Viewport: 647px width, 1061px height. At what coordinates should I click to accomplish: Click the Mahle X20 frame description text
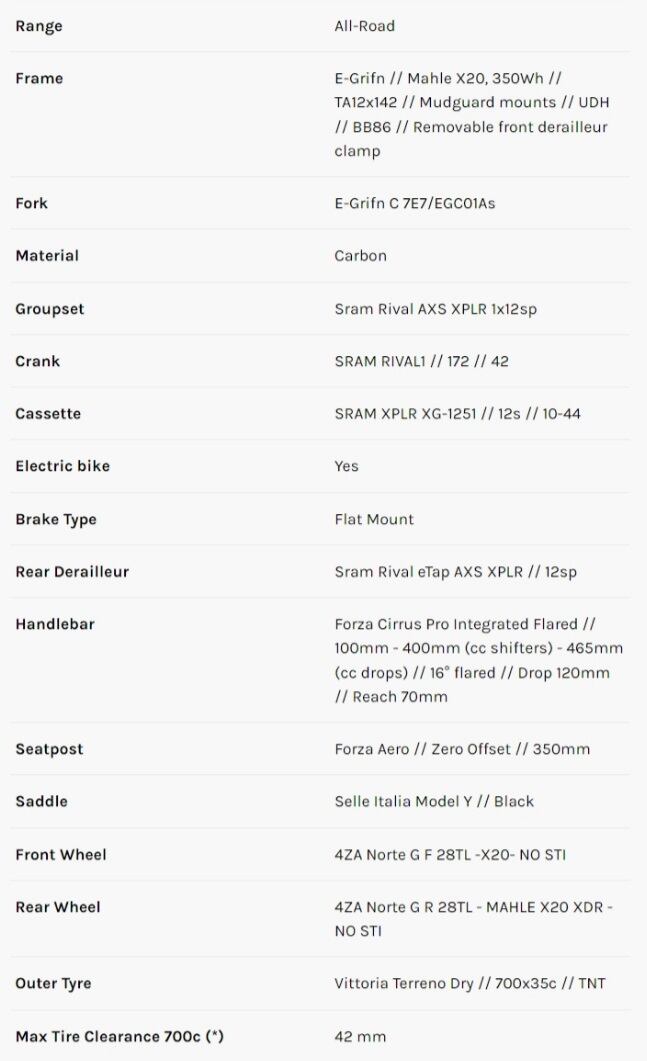pyautogui.click(x=471, y=114)
